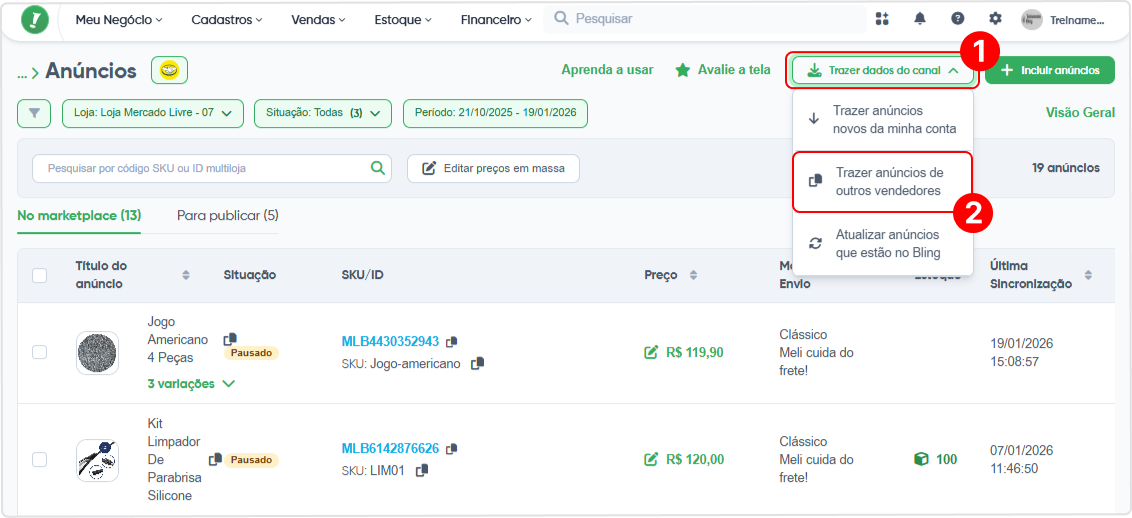Open Kit Limpador product thumbnail

(97, 460)
